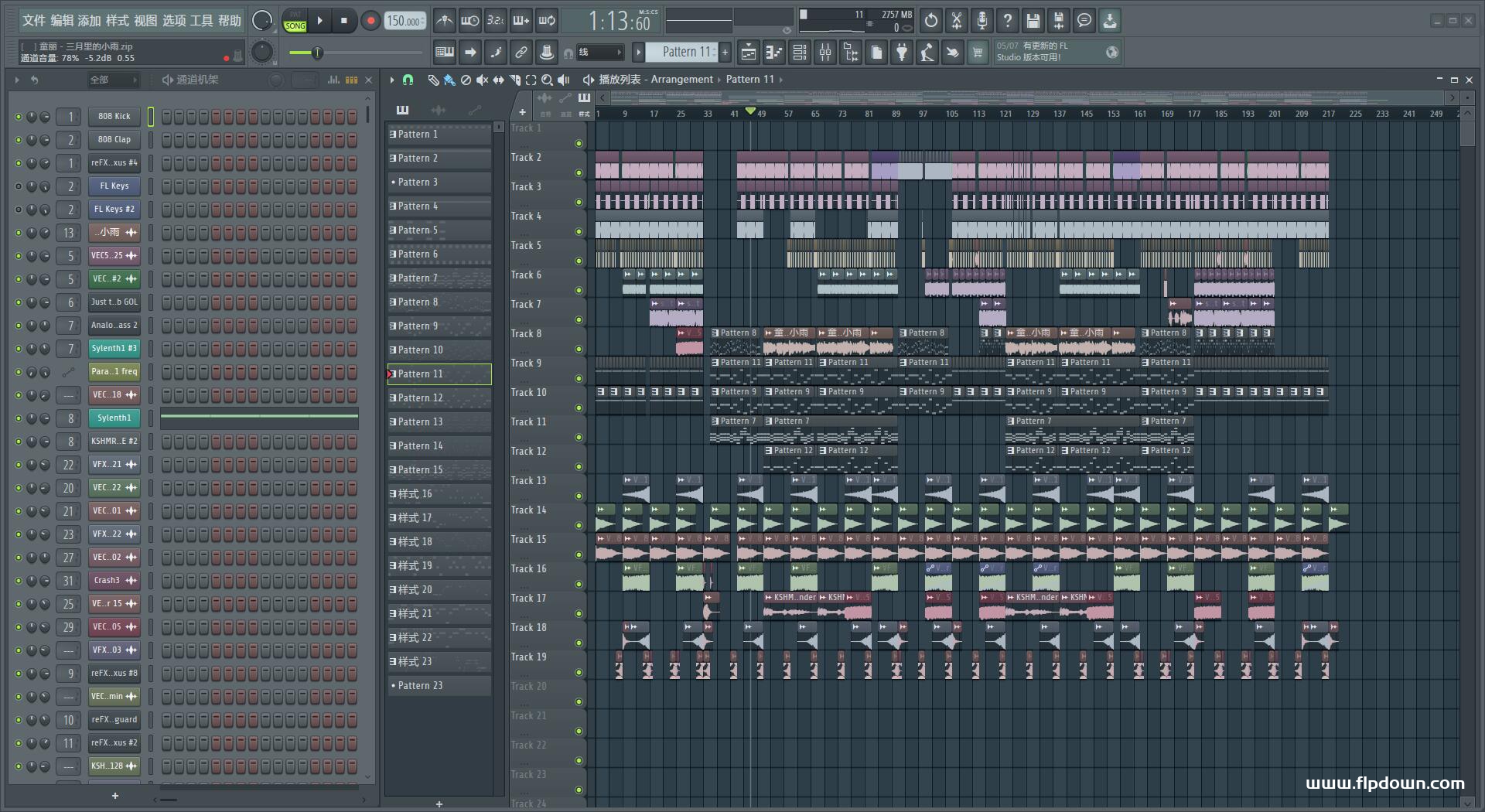Save project with floppy disk icon

pos(1033,21)
